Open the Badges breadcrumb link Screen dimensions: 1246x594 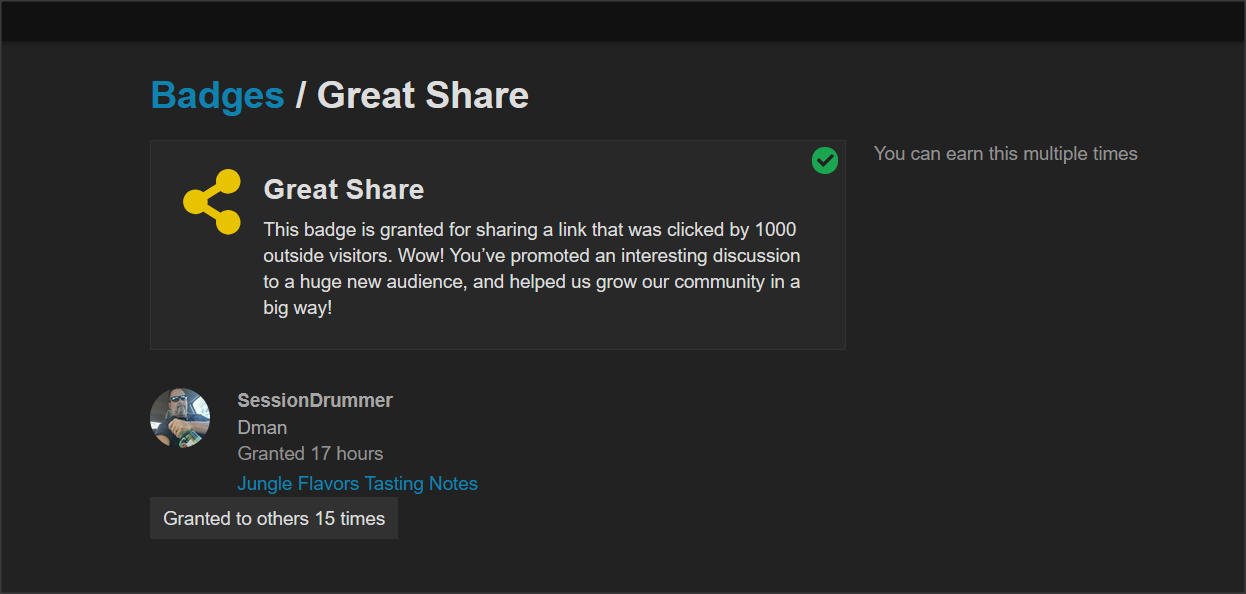tap(217, 95)
